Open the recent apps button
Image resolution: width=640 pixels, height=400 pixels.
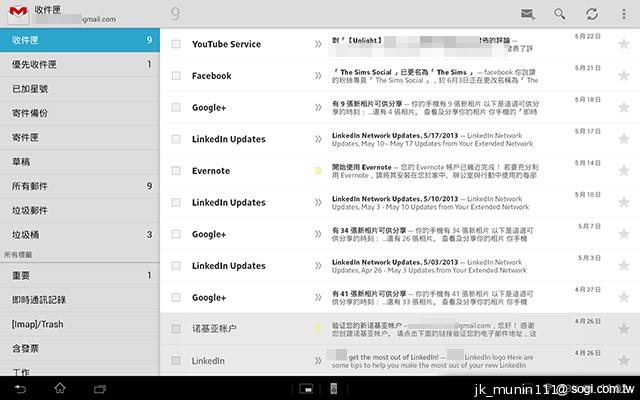100,389
